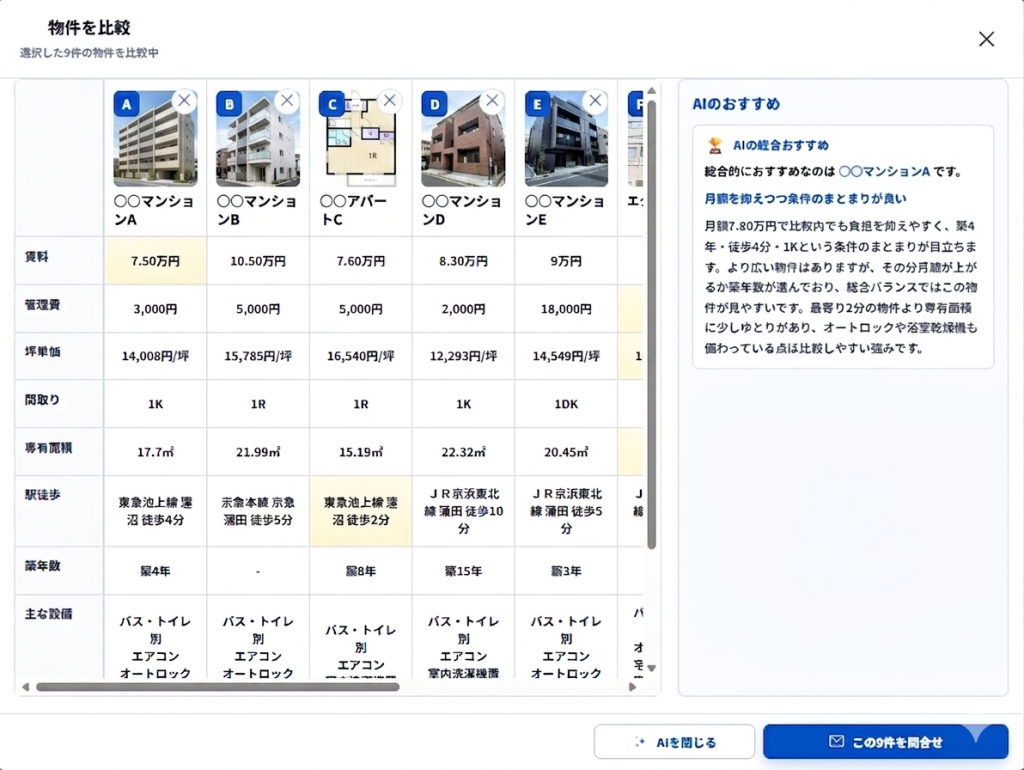The height and width of the screenshot is (770, 1024).
Task: Click the 賃料 row header
Action: pyautogui.click(x=59, y=261)
